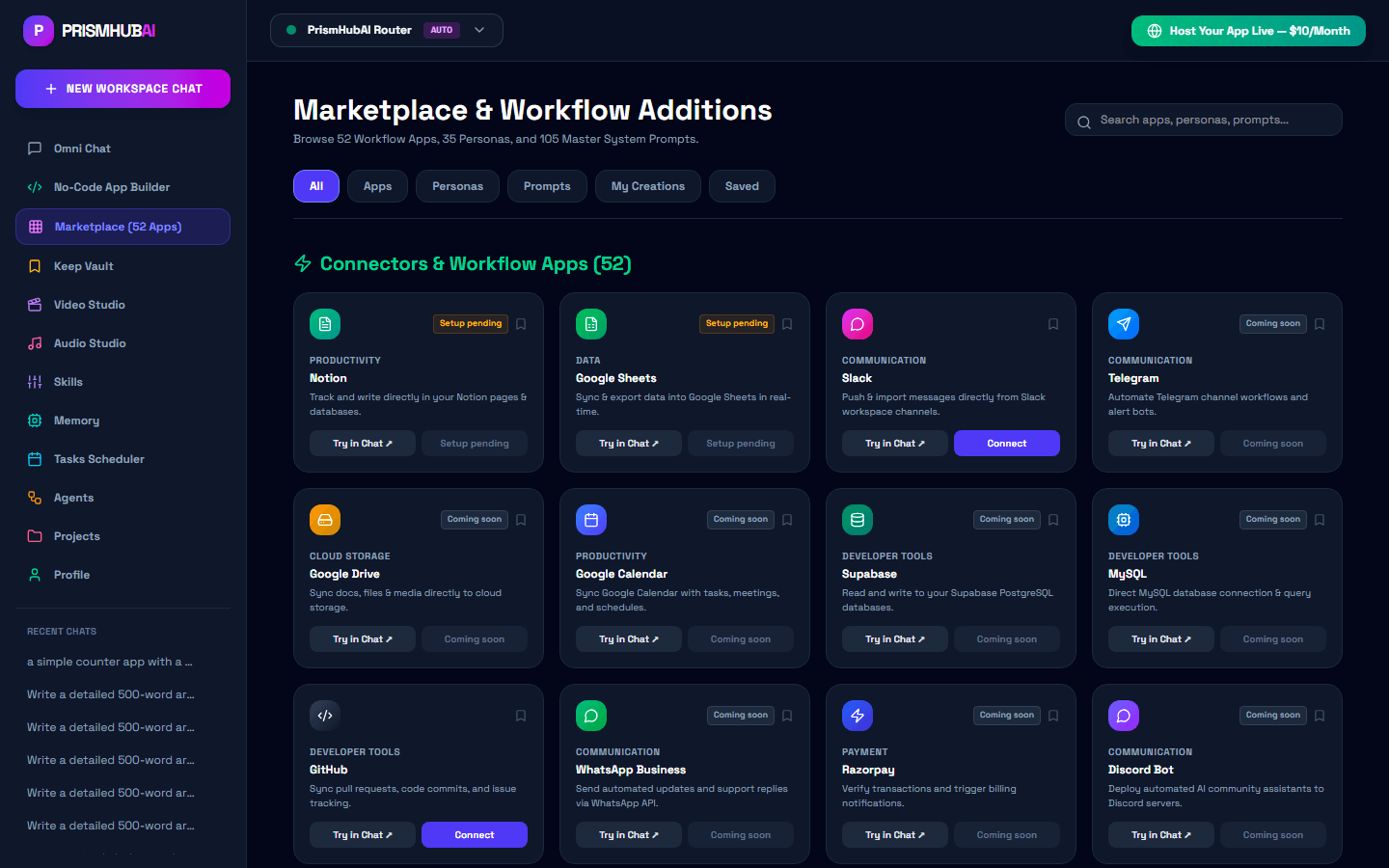The width and height of the screenshot is (1389, 868).
Task: Bookmark the MySQL card
Action: [1320, 520]
